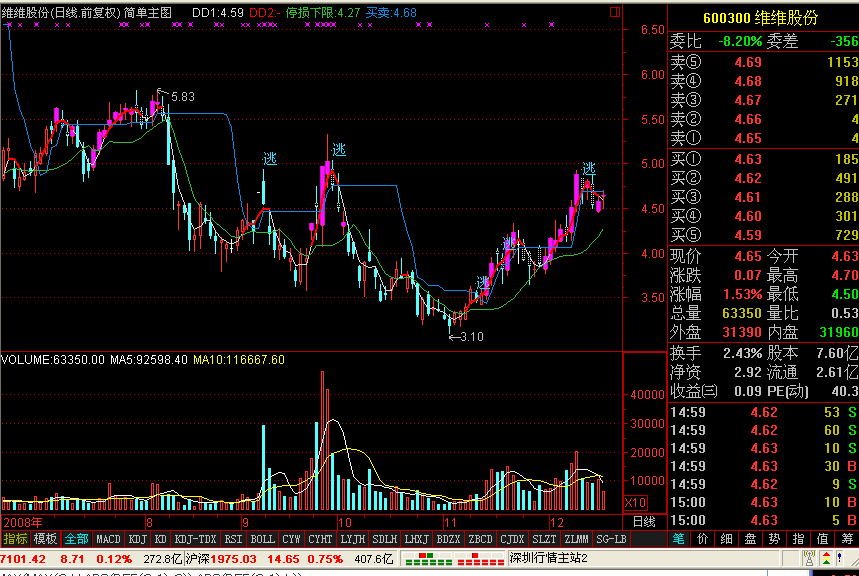Click the 7101.42 index value
The image size is (859, 576).
(x=23, y=559)
